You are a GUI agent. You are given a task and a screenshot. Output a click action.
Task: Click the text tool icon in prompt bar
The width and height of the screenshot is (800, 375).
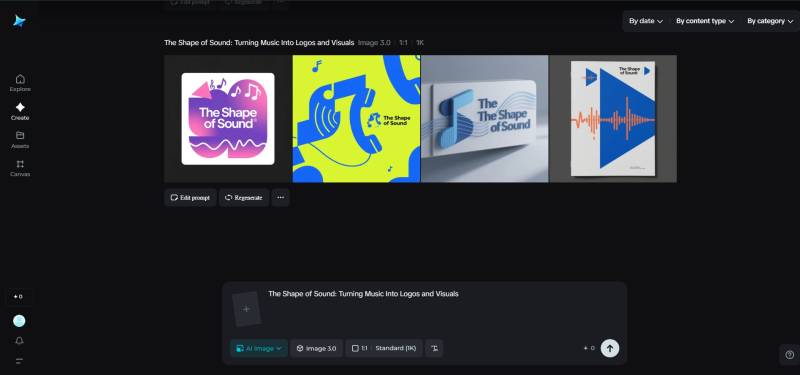(434, 348)
